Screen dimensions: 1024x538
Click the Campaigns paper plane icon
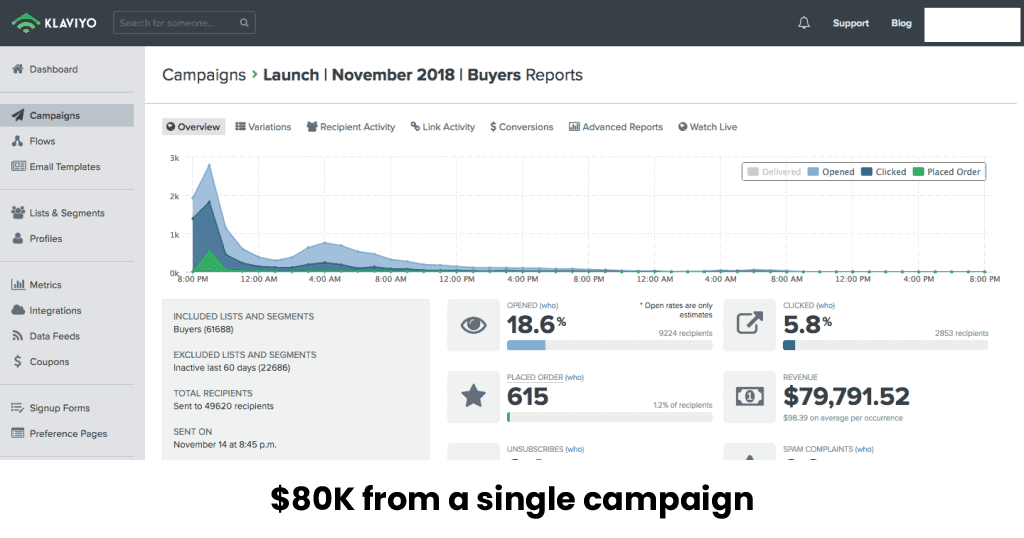click(18, 115)
